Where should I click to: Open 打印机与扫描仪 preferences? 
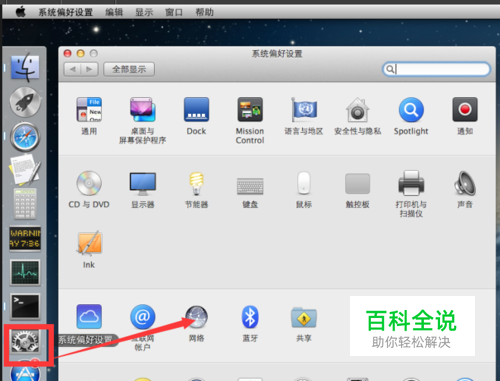coord(411,183)
